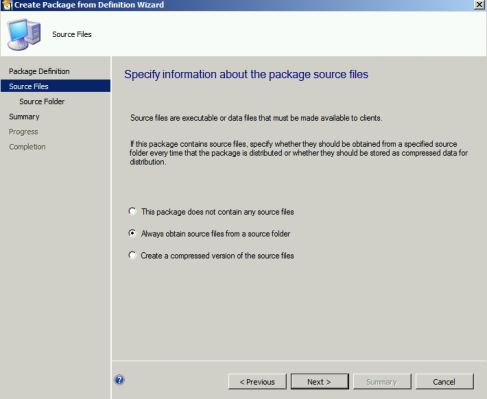Click 'Source Files' header label text
This screenshot has height=399, width=487.
pos(72,34)
